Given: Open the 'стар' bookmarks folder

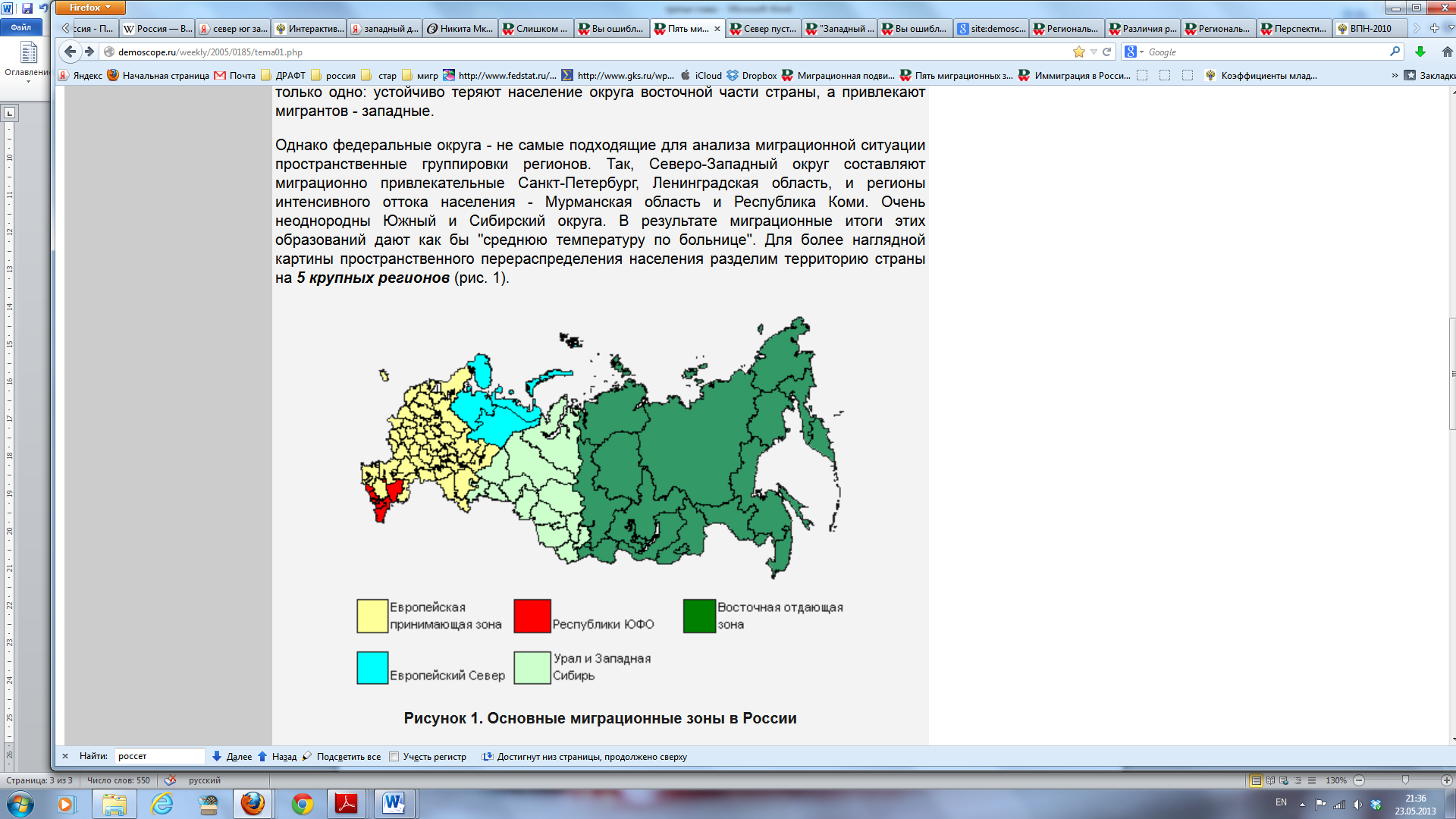Looking at the screenshot, I should point(379,75).
